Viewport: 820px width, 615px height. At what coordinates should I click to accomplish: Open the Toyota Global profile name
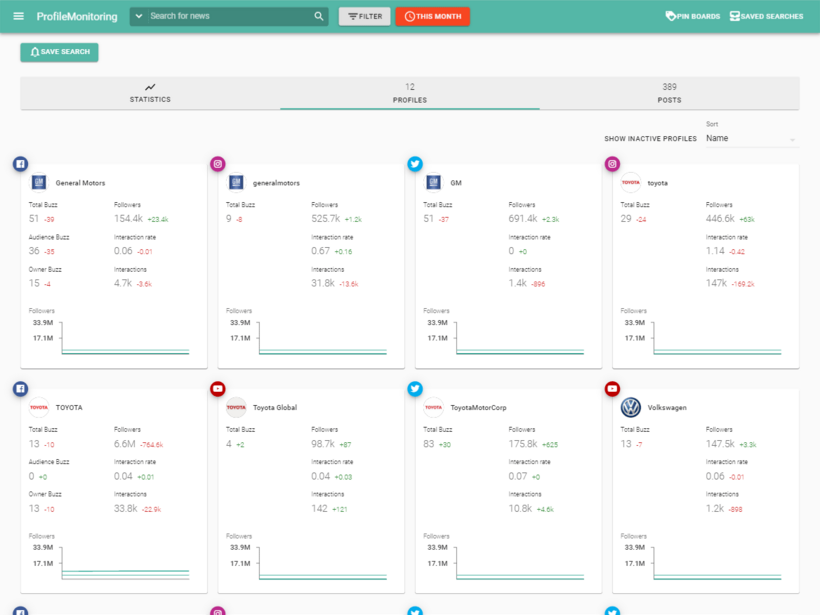point(275,407)
